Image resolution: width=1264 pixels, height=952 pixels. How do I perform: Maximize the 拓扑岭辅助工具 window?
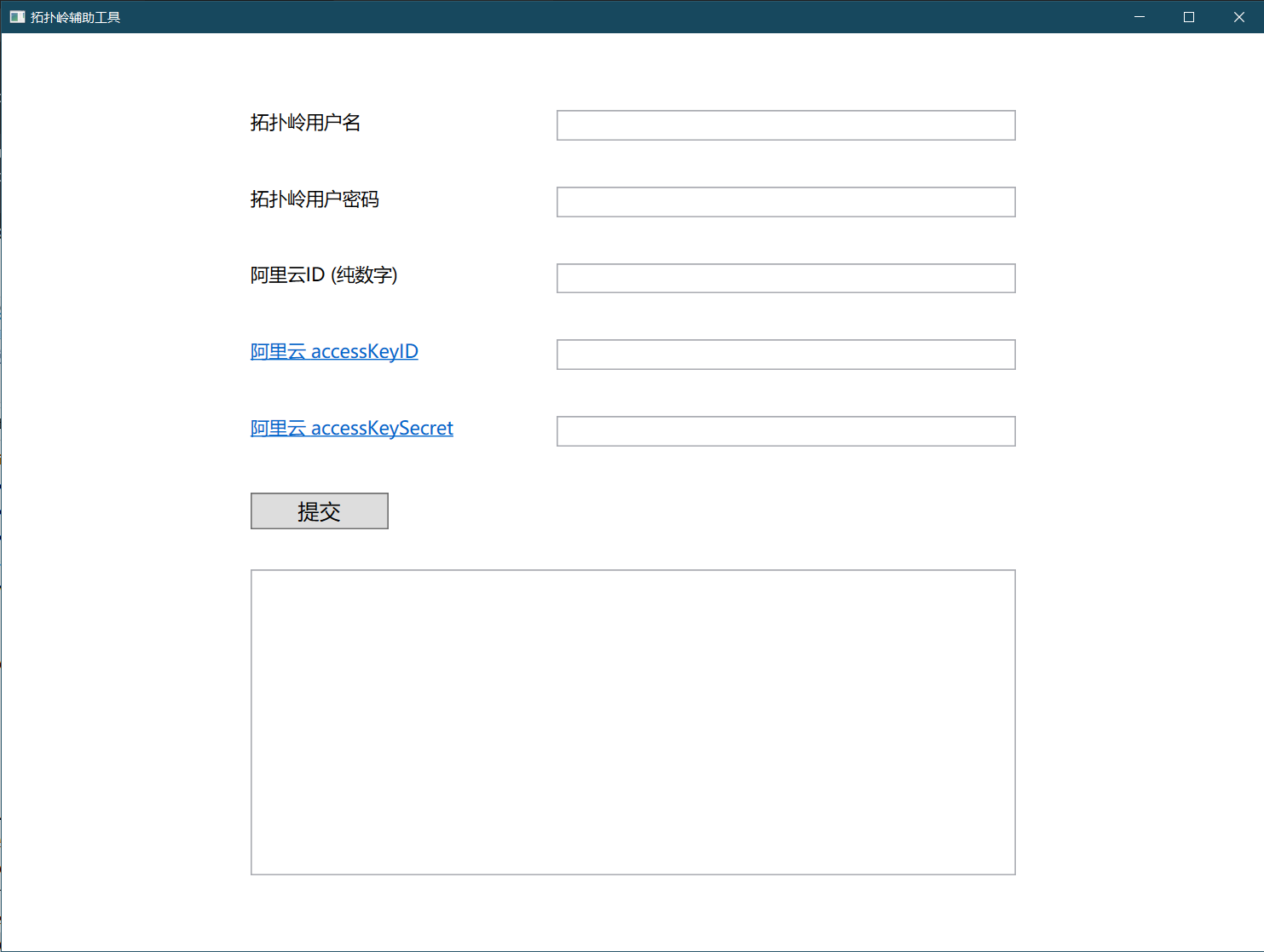pos(1189,17)
